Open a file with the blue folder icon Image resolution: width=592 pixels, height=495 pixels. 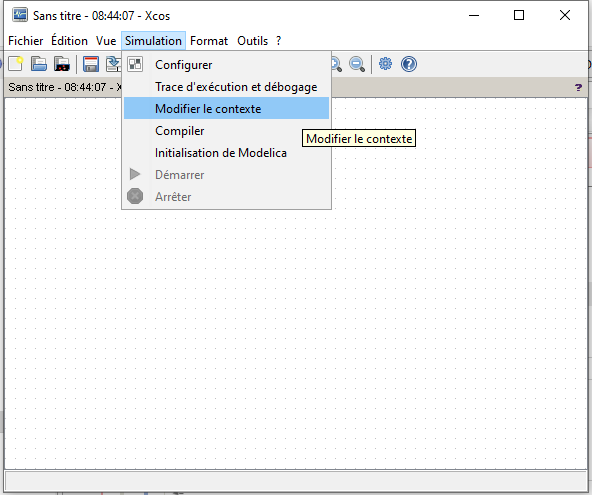39,64
